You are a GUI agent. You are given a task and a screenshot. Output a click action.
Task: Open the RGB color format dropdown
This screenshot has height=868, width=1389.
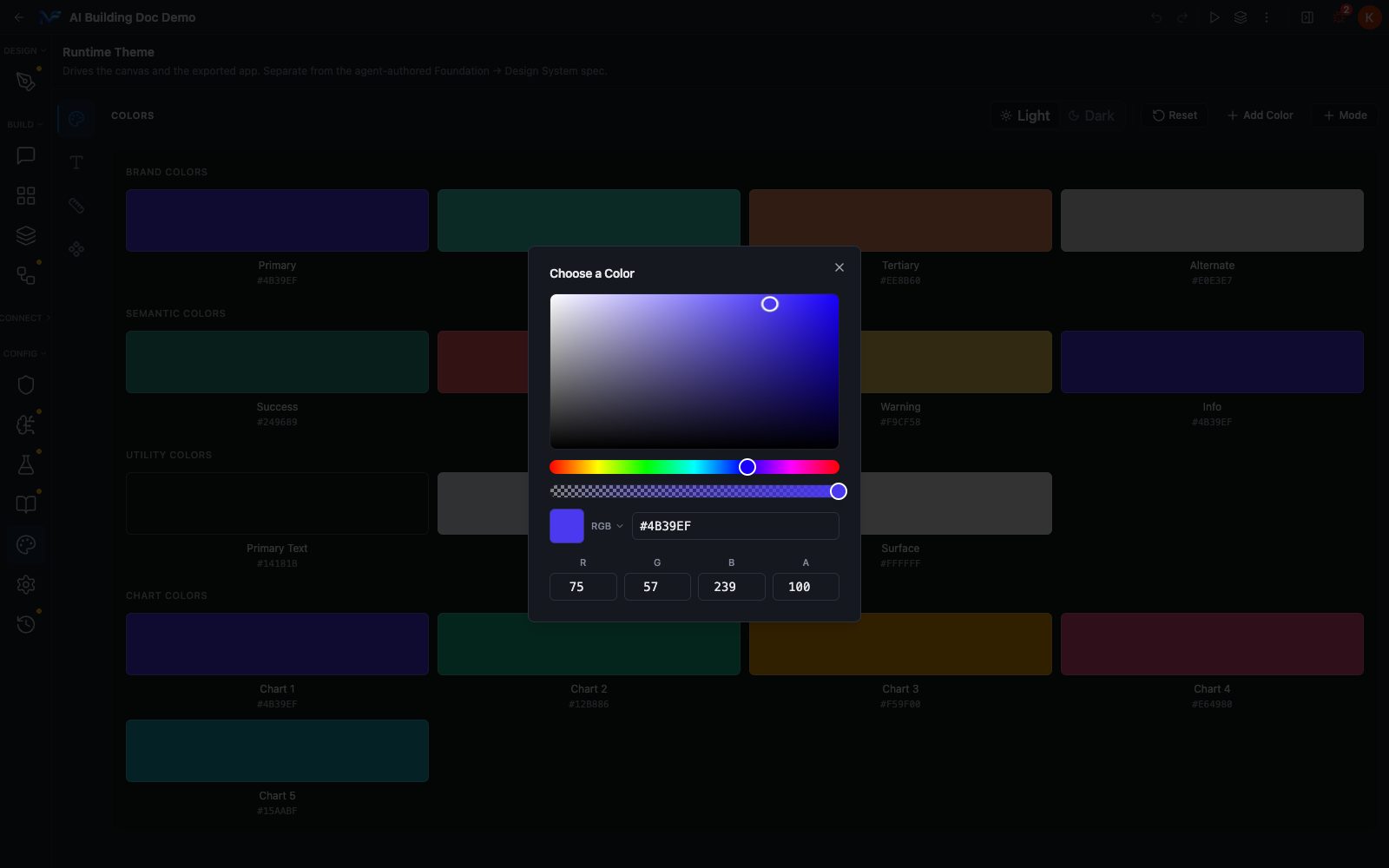coord(608,526)
